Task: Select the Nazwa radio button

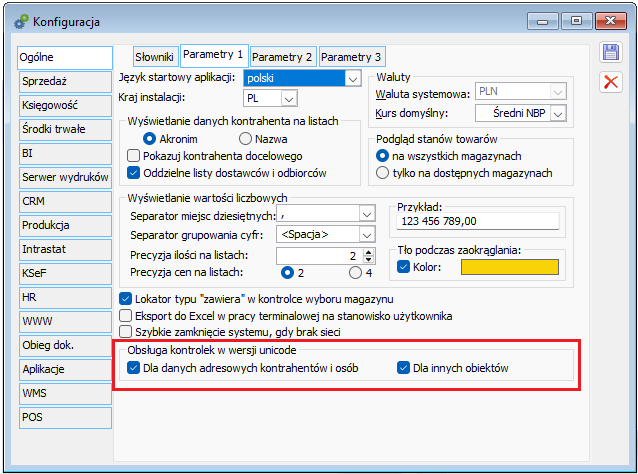Action: [x=245, y=139]
